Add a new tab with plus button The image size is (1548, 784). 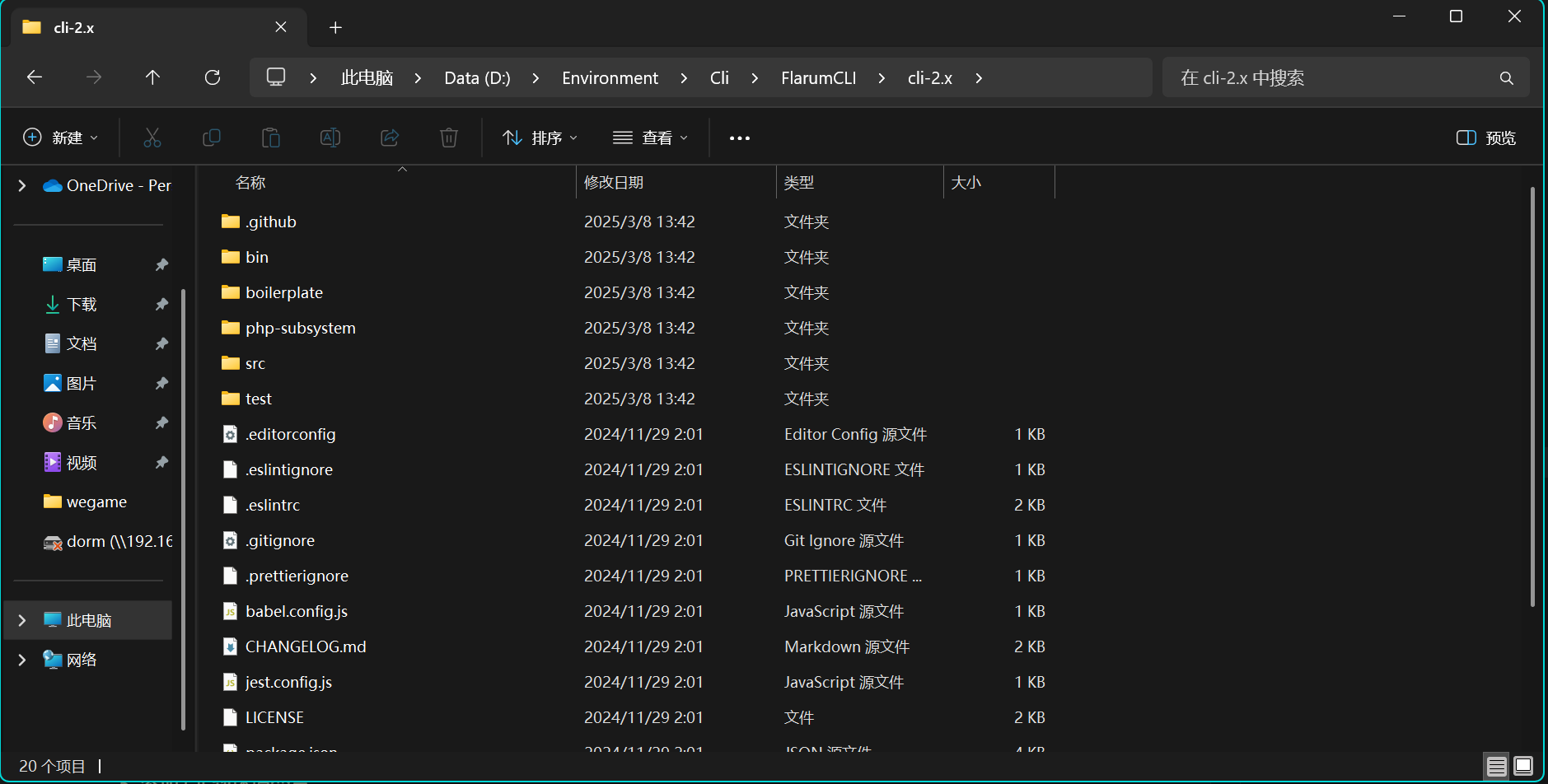click(x=335, y=27)
